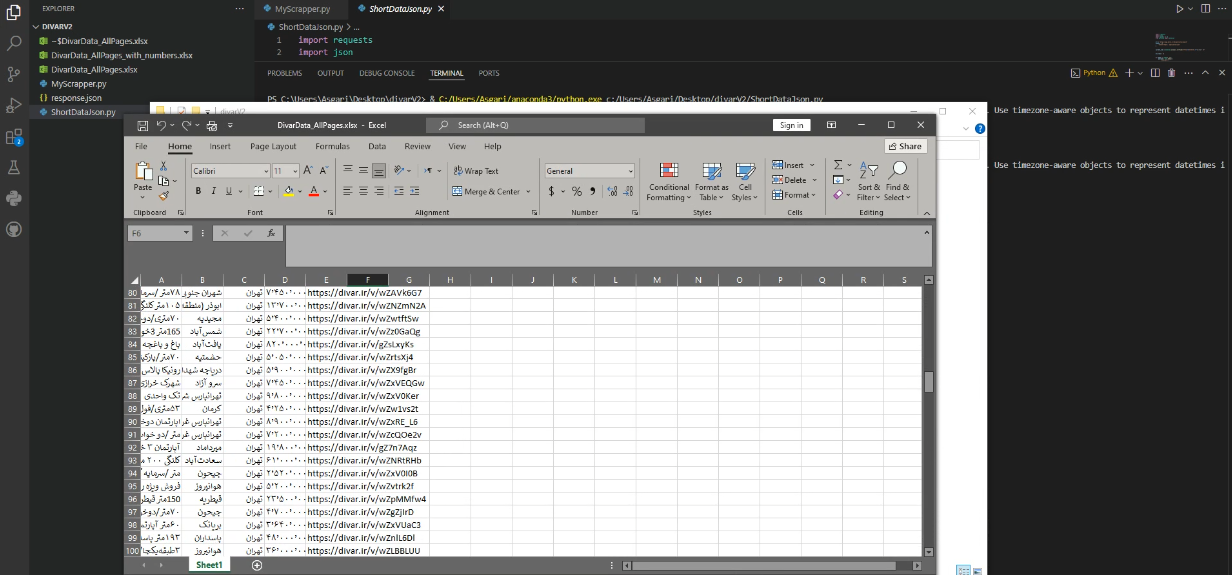Open the Extensions view in activity bar
Screen dimensions: 1232x575
[14, 137]
